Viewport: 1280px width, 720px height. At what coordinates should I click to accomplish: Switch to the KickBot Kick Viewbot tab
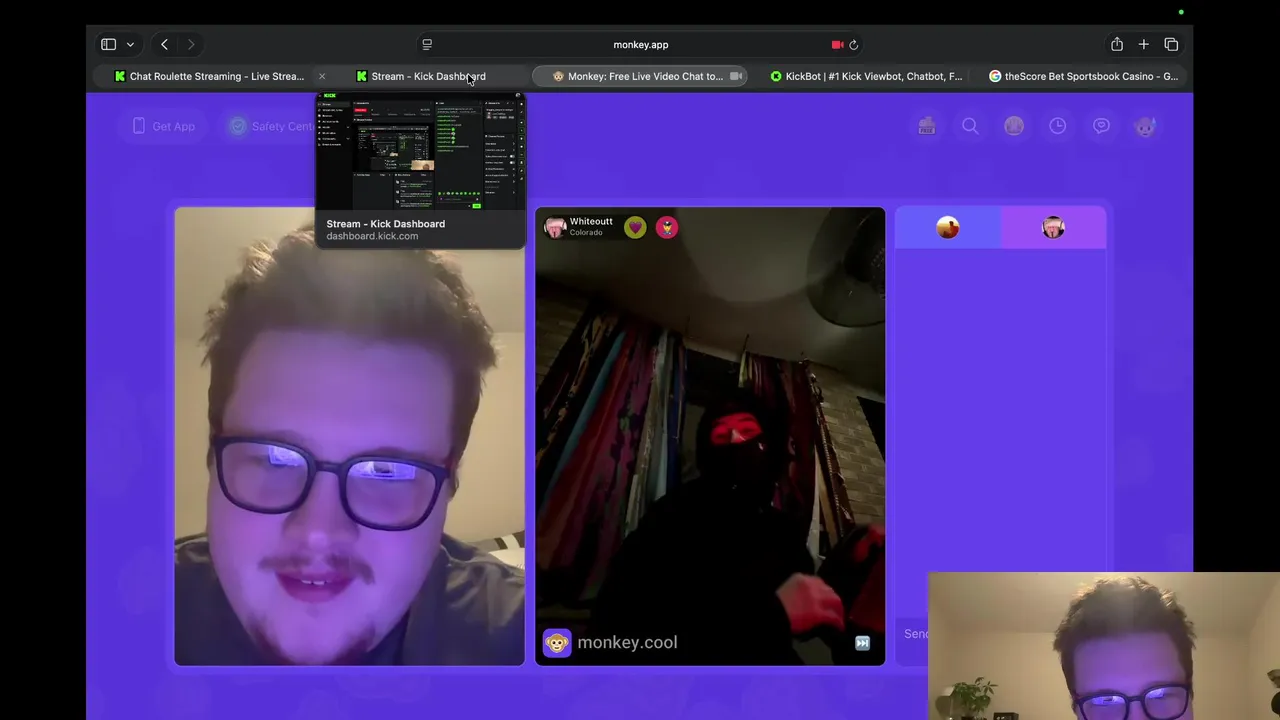866,76
